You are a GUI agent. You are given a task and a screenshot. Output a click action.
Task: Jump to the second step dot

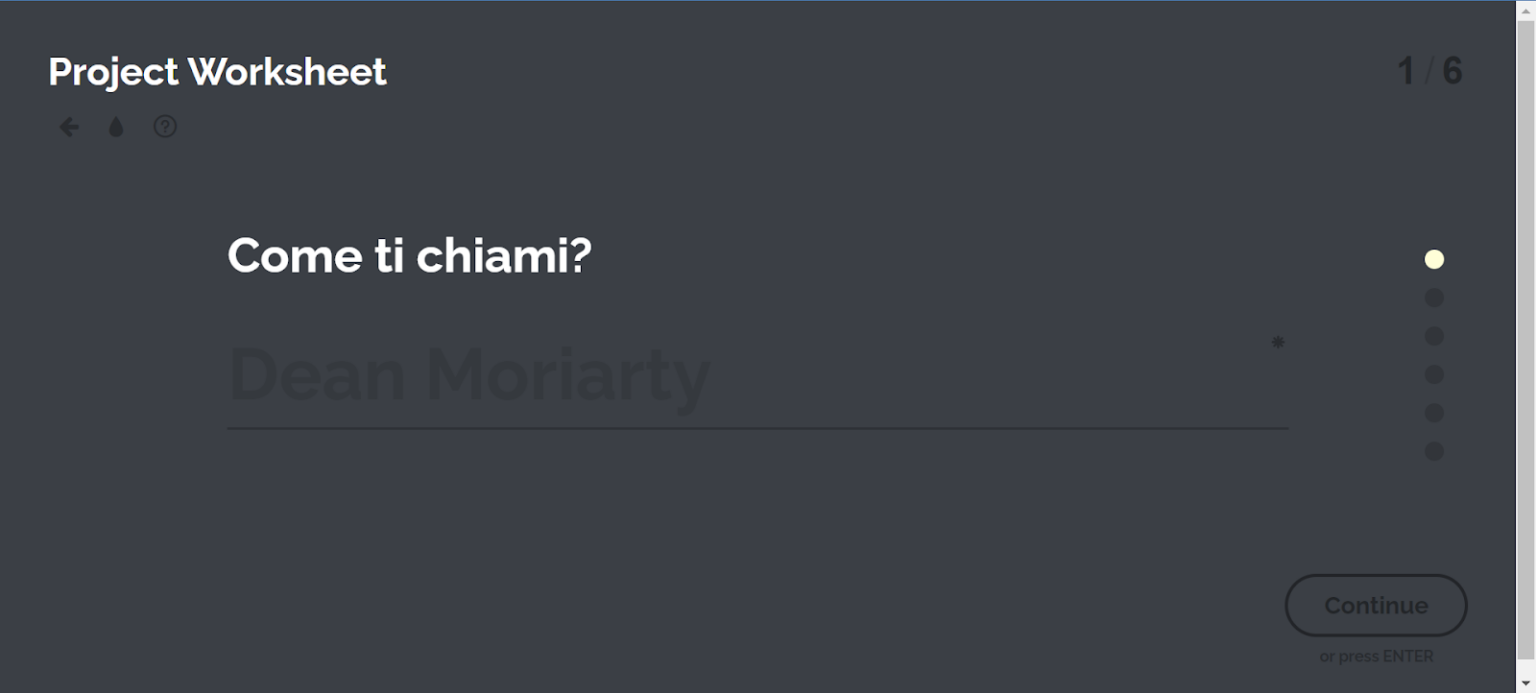(x=1434, y=298)
